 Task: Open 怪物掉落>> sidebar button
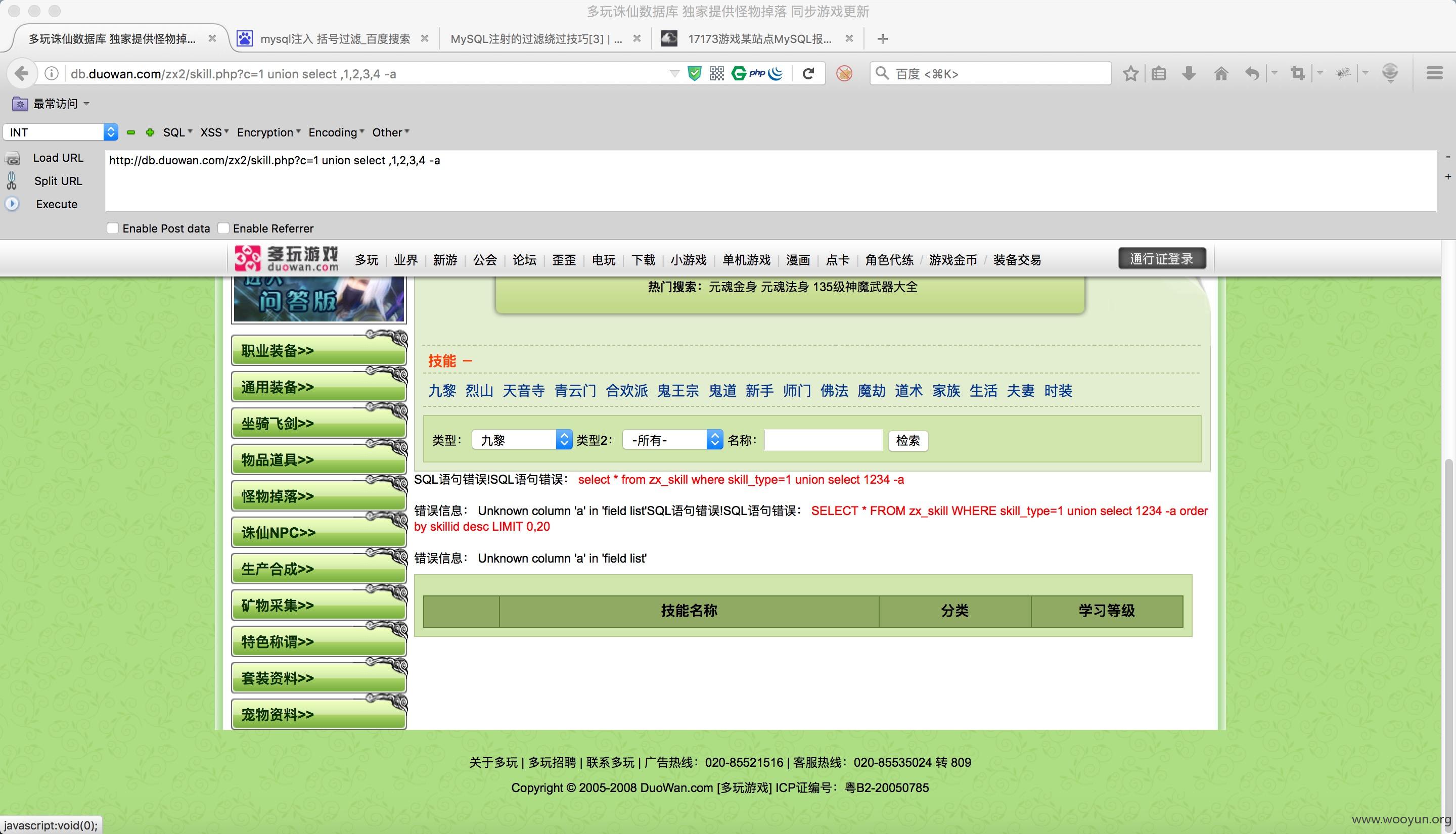pyautogui.click(x=318, y=495)
